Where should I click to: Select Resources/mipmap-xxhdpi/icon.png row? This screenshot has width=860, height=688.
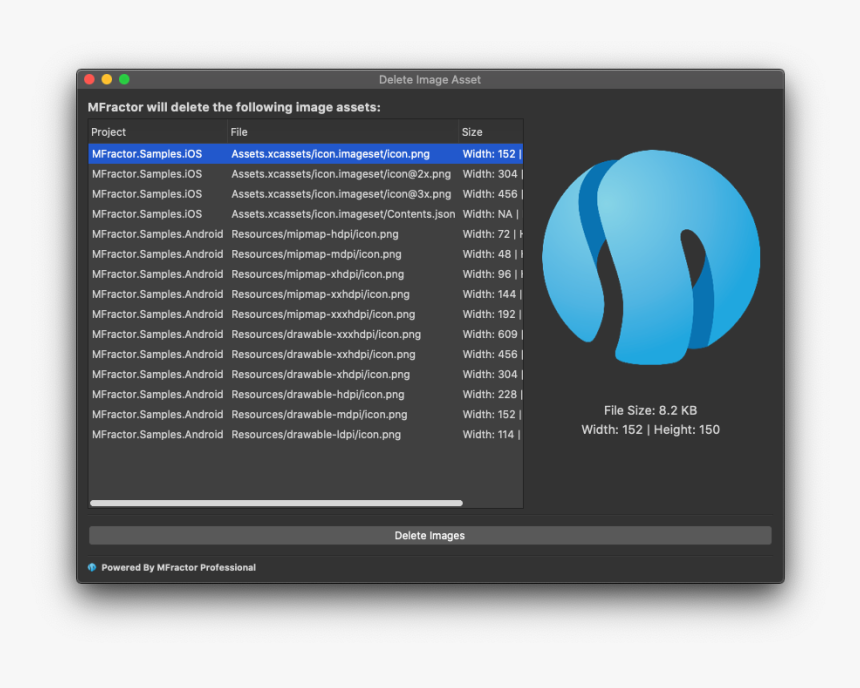point(305,294)
